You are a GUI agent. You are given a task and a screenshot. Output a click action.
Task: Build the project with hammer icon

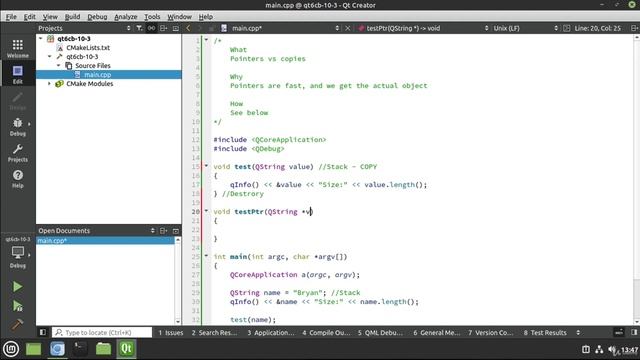click(18, 324)
